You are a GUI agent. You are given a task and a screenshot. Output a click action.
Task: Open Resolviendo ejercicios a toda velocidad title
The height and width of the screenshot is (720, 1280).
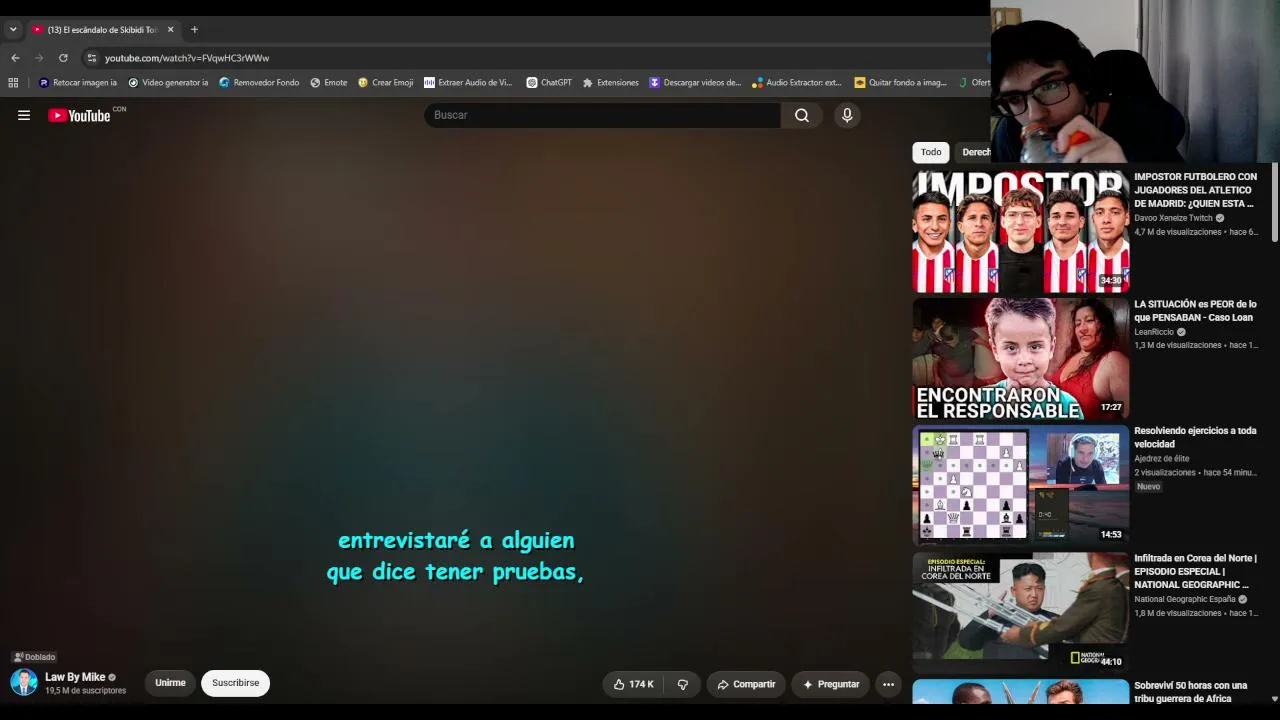(x=1195, y=437)
